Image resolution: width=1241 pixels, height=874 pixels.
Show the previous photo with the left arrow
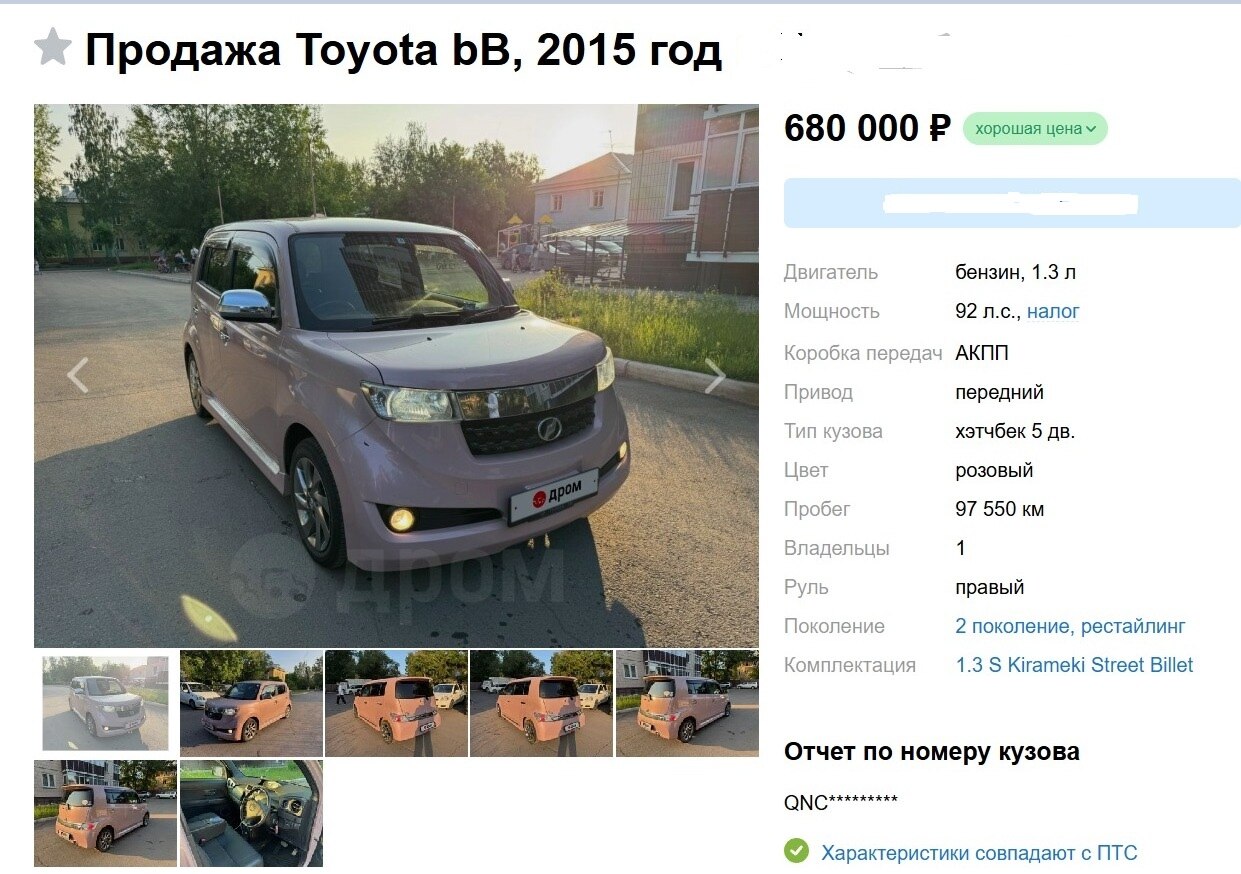point(78,375)
